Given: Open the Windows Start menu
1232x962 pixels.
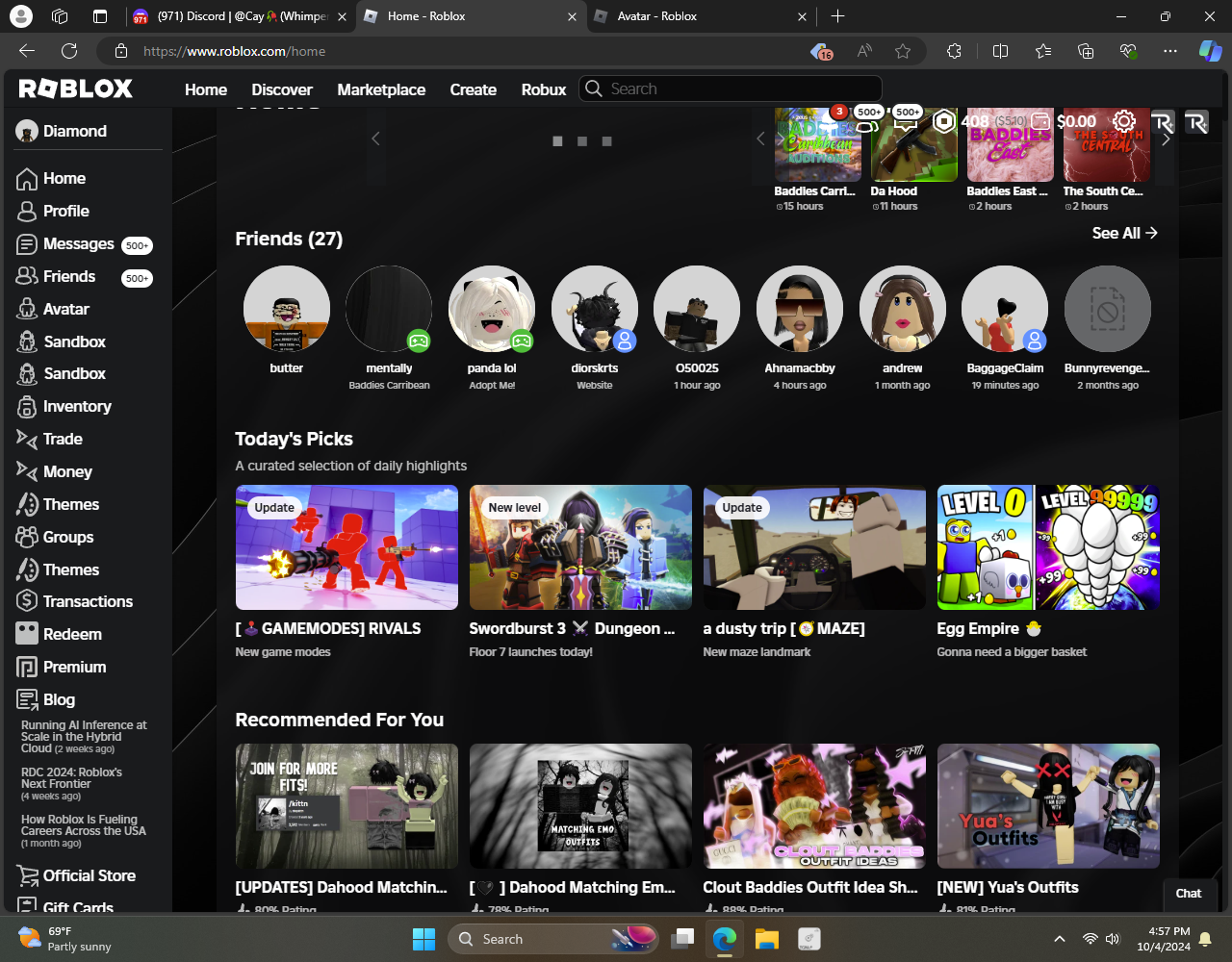Looking at the screenshot, I should pyautogui.click(x=423, y=939).
